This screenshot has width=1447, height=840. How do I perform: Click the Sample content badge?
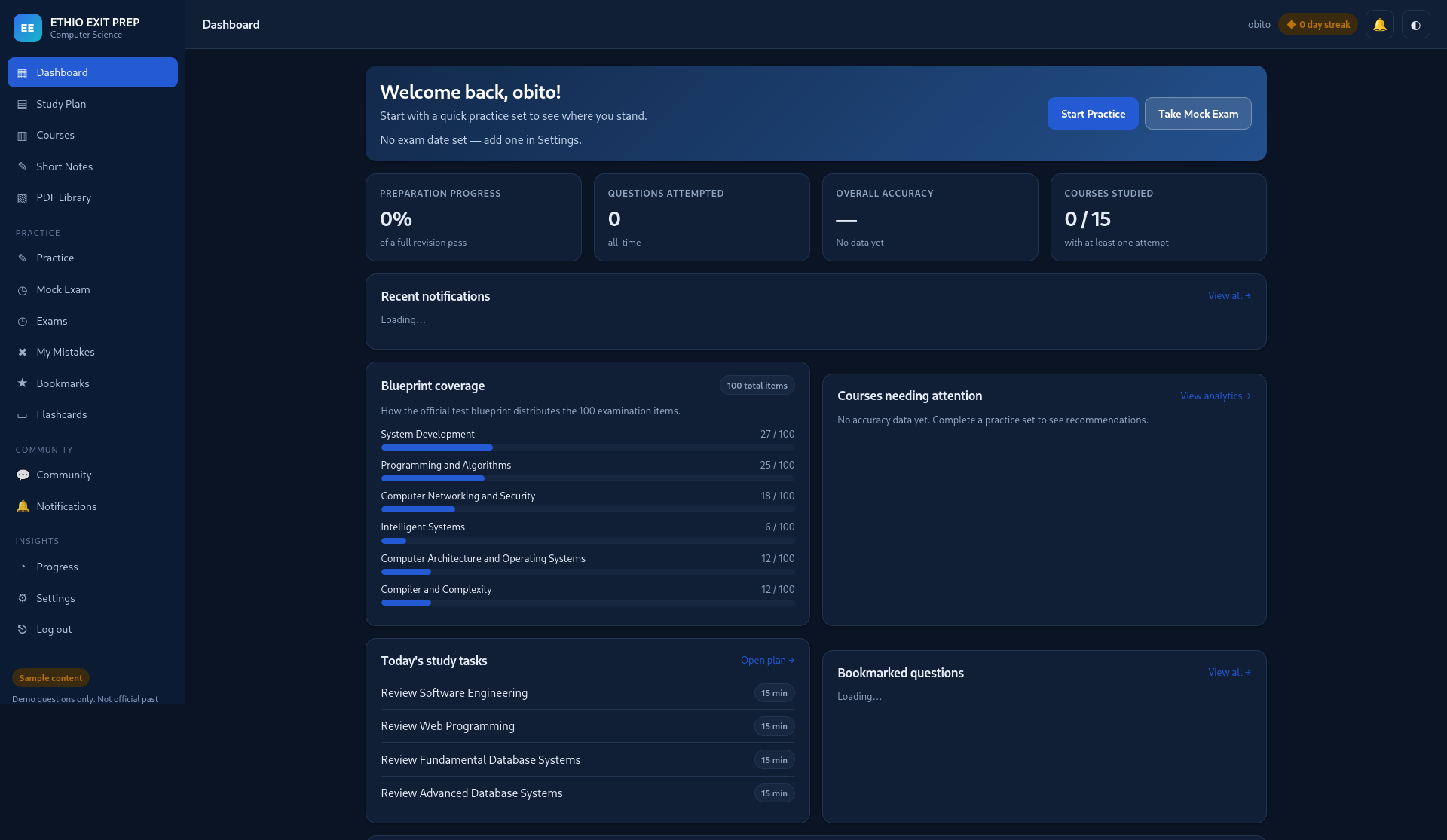pos(50,678)
